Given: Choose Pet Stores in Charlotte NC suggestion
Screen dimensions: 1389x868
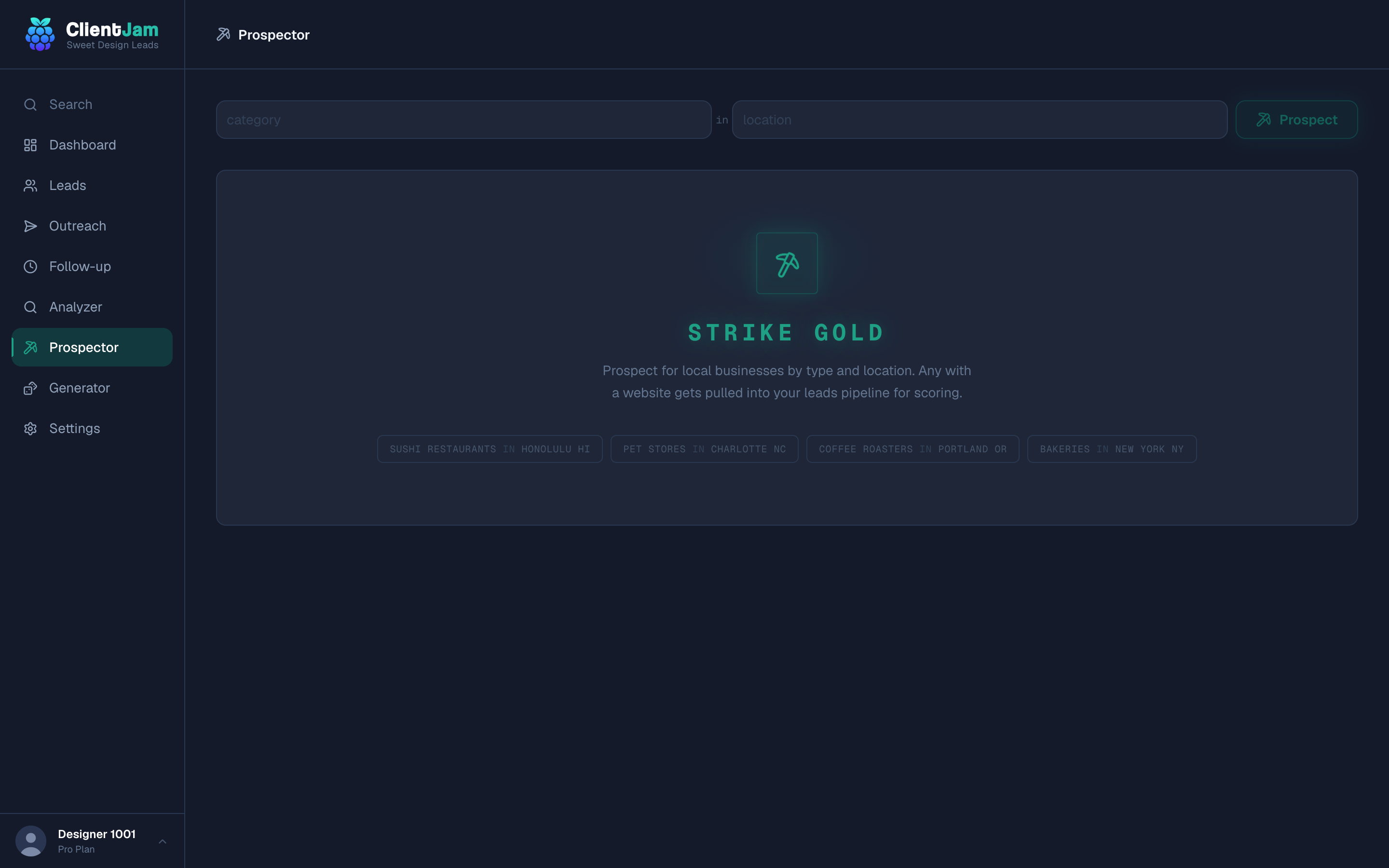Looking at the screenshot, I should click(704, 449).
